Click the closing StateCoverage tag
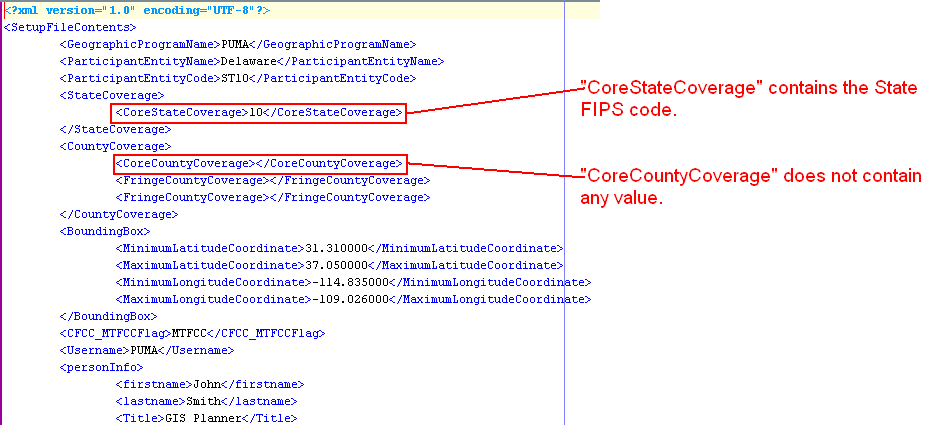Image resolution: width=929 pixels, height=425 pixels. (116, 129)
